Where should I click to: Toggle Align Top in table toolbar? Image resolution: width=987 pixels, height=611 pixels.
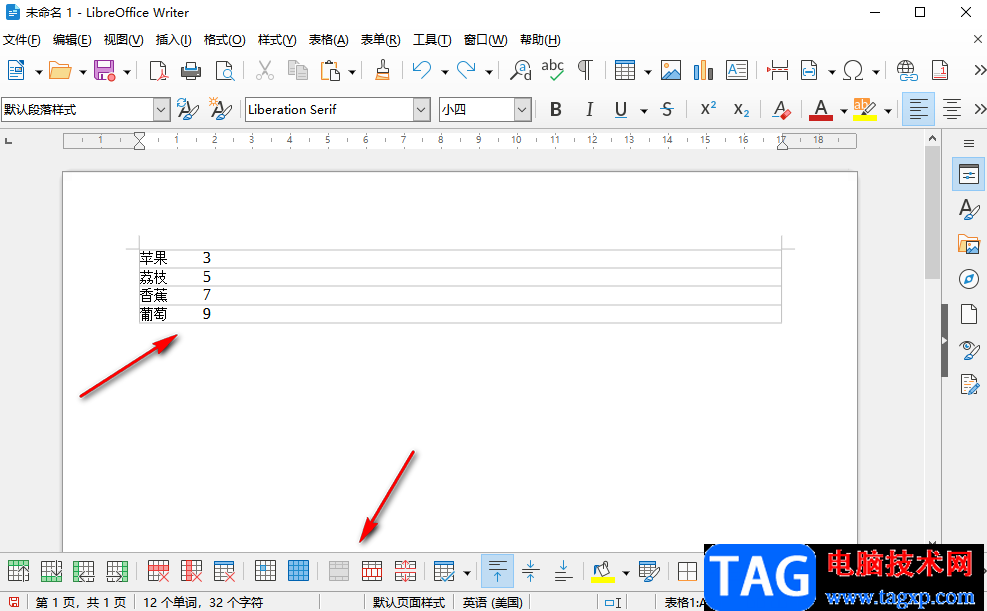coord(497,571)
